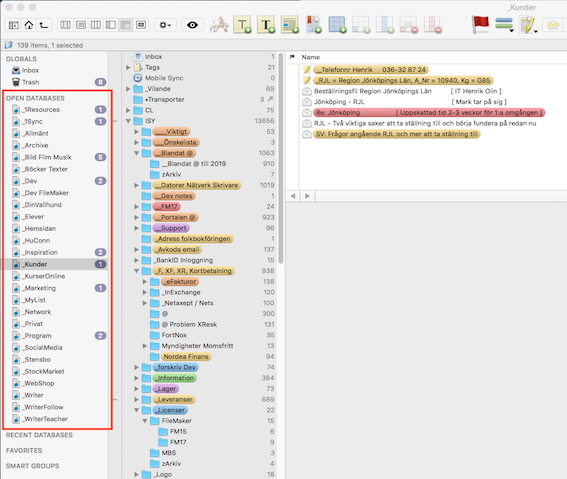Collapse the _Licenser folder
The height and width of the screenshot is (479, 567).
pos(136,410)
